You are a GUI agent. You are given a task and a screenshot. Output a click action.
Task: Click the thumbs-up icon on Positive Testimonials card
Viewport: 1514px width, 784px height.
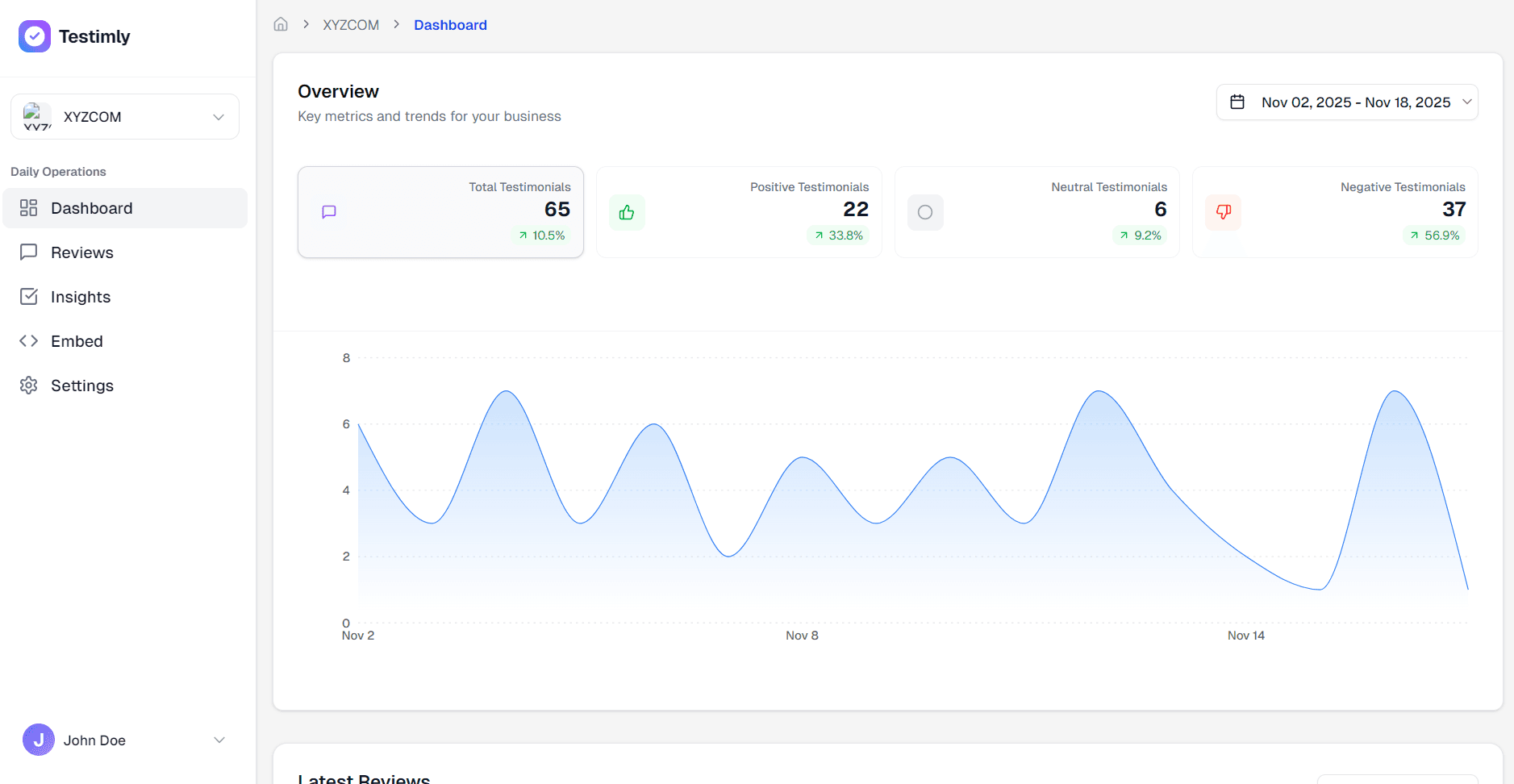point(627,212)
